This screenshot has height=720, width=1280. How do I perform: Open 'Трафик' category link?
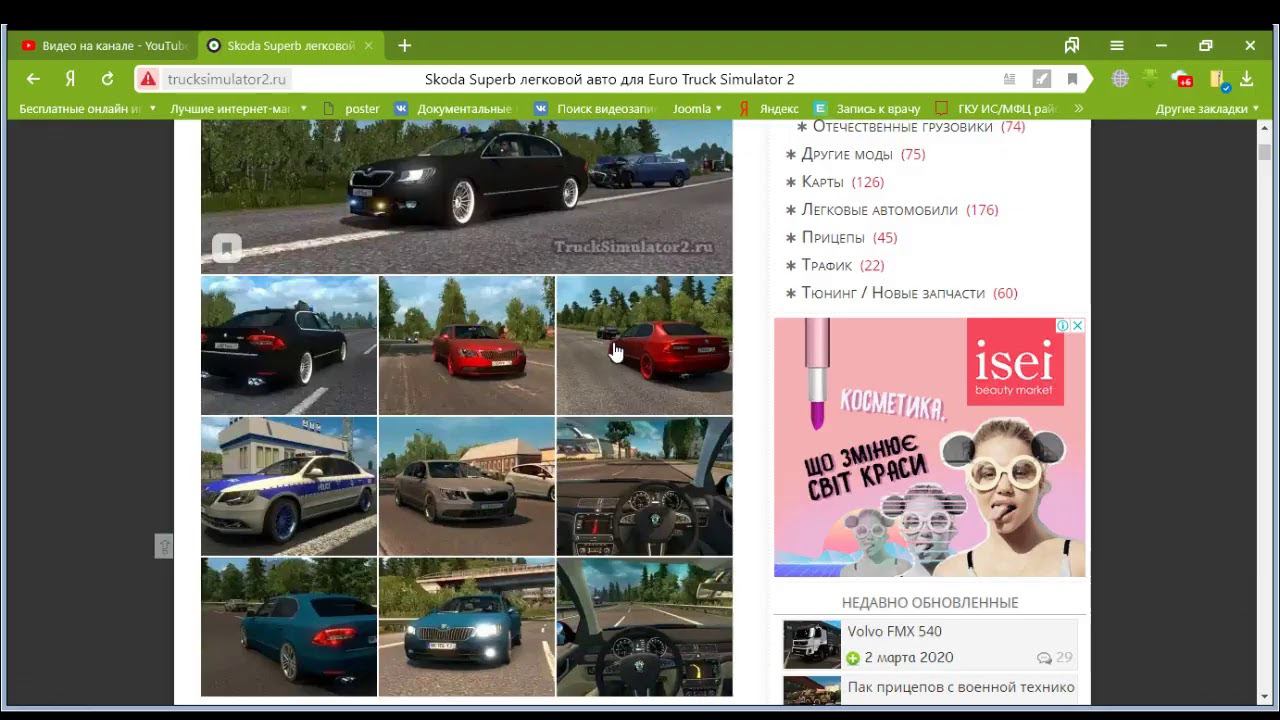coord(826,265)
